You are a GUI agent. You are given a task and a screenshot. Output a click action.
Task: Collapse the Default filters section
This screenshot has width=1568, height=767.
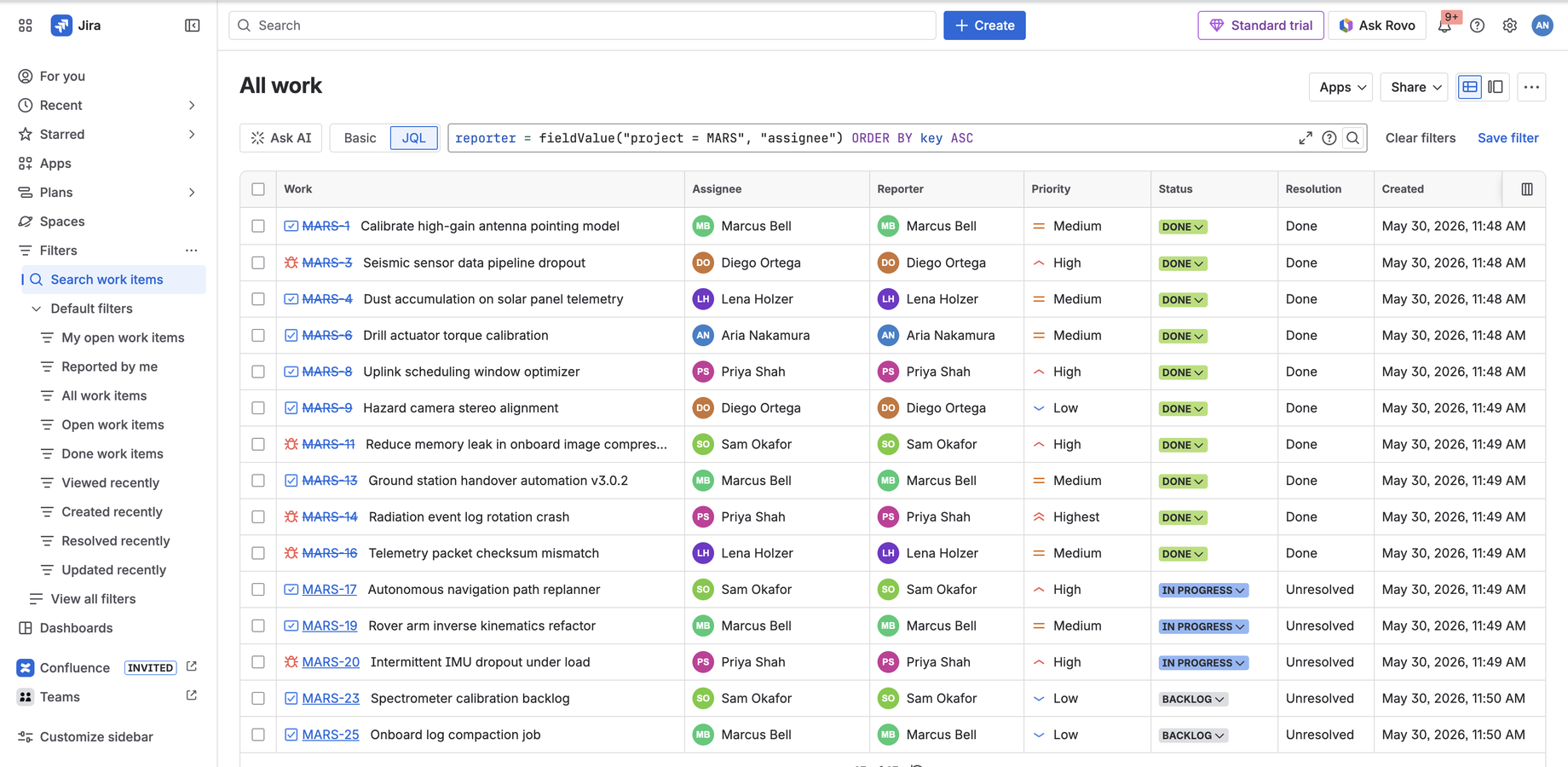click(x=37, y=309)
